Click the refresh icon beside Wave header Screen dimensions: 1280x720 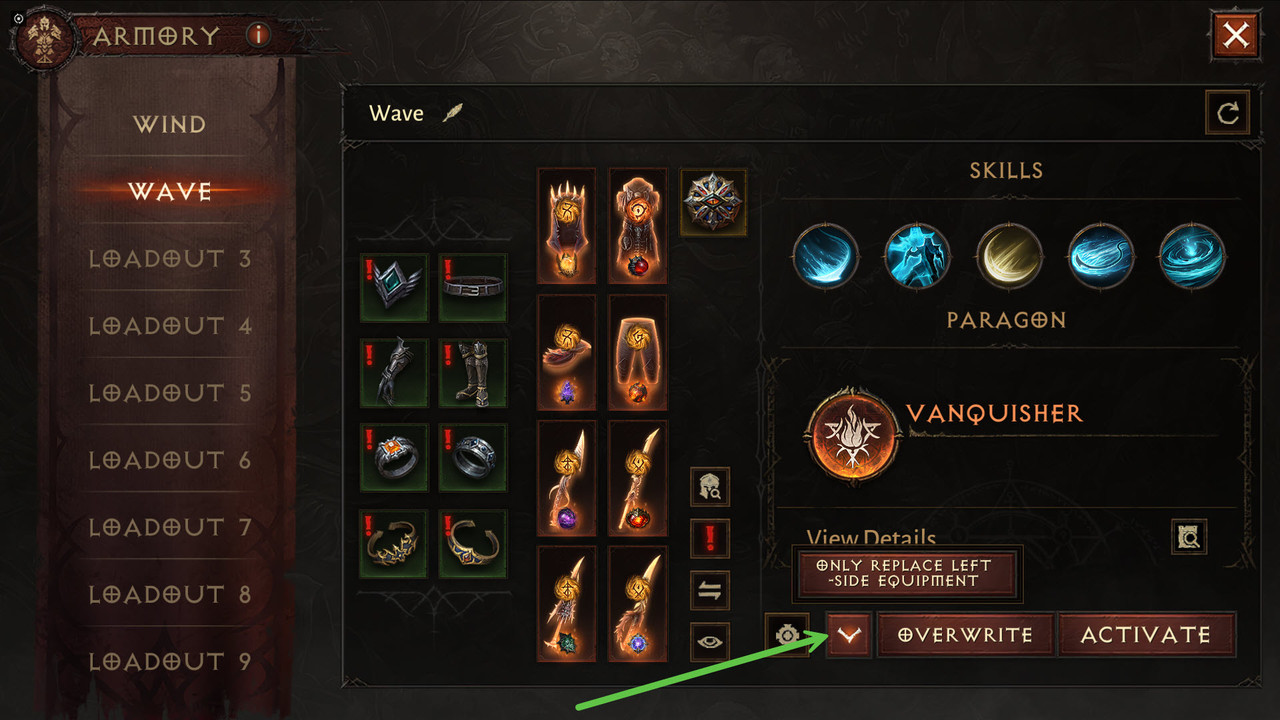coord(1227,113)
